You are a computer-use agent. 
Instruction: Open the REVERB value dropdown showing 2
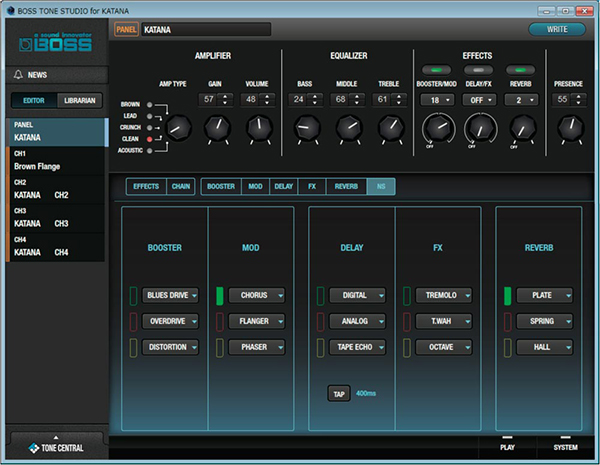point(521,100)
